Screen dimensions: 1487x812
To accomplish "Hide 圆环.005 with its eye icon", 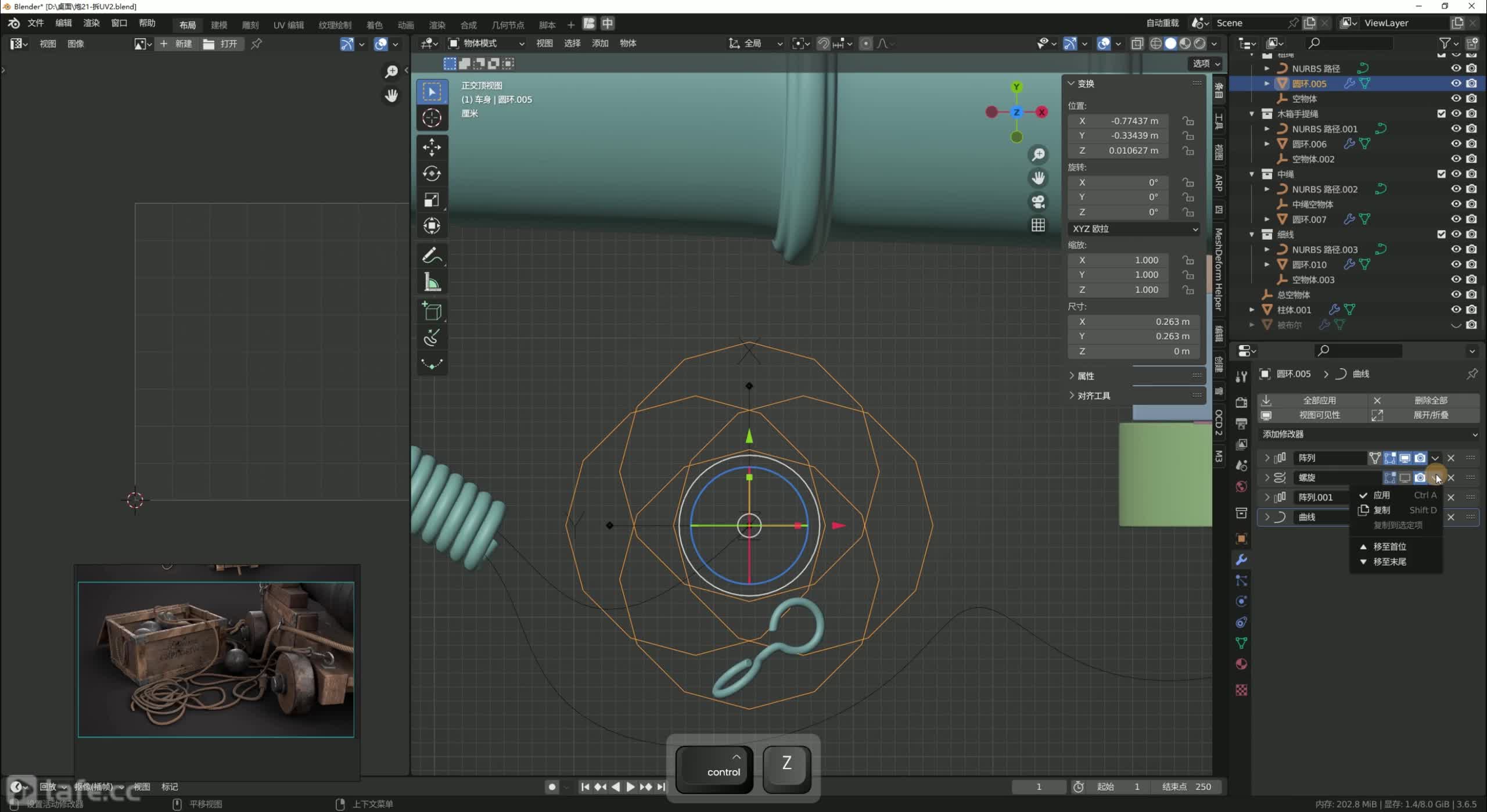I will point(1456,84).
